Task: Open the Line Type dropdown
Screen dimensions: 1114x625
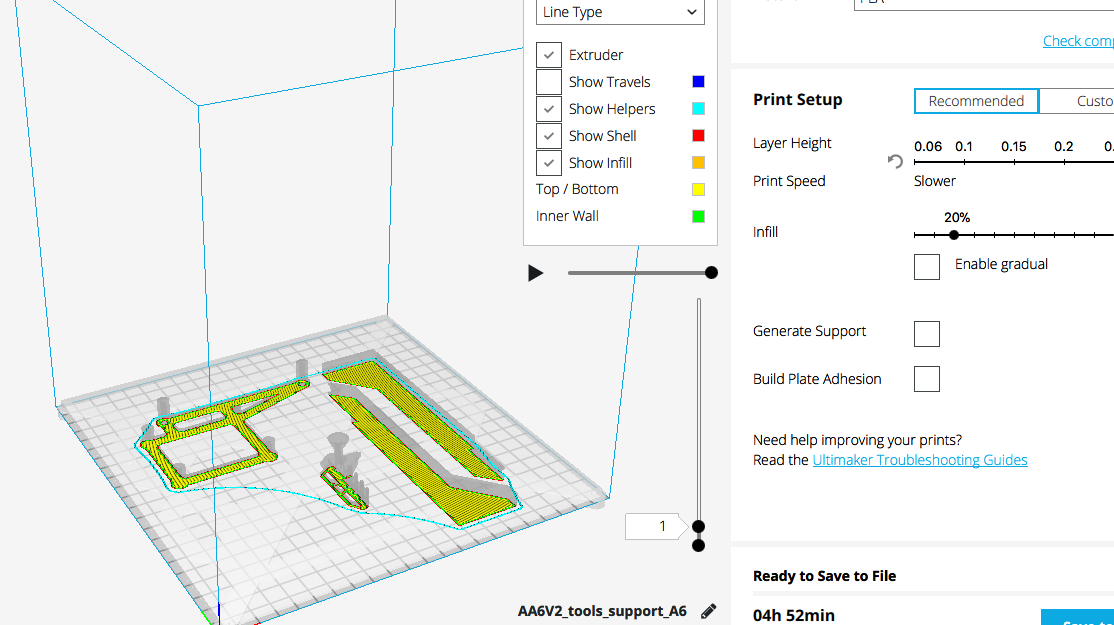Action: 620,12
